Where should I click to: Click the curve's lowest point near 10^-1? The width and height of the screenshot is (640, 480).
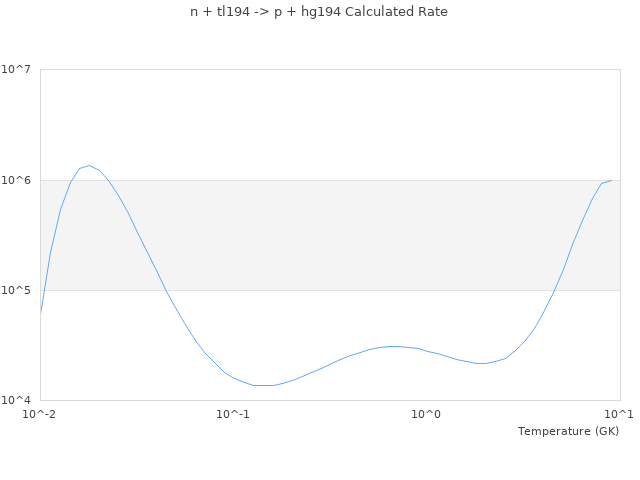coord(262,385)
